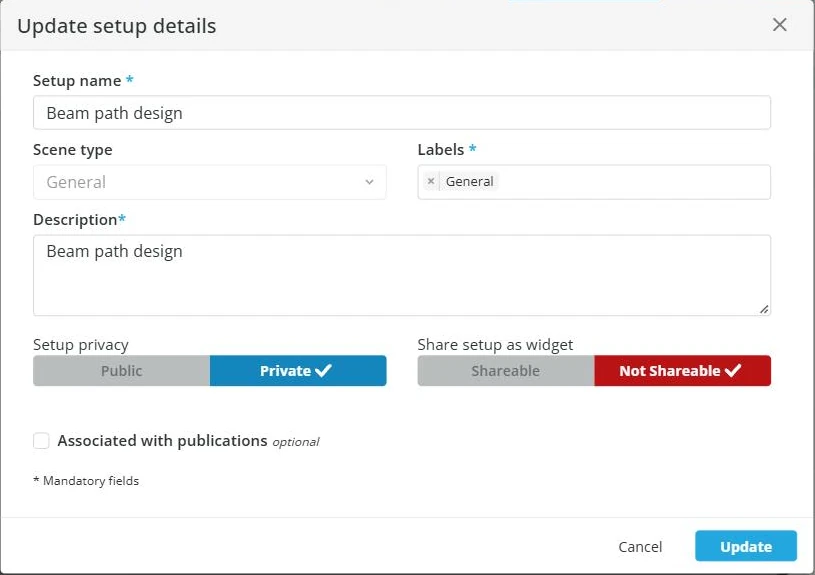Close the Update setup details dialog

[x=779, y=24]
